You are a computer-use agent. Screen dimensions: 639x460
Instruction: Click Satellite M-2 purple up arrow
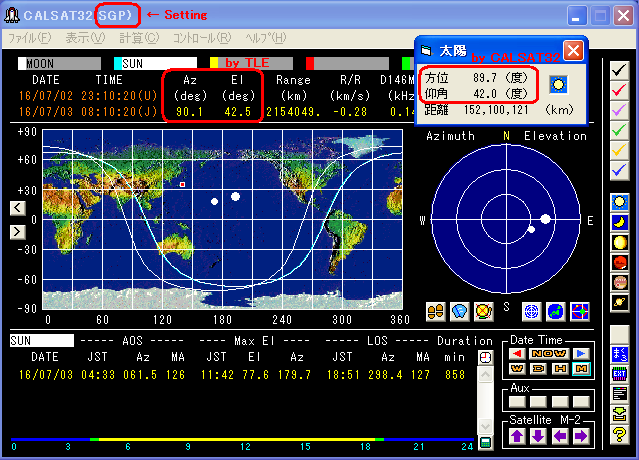point(517,436)
